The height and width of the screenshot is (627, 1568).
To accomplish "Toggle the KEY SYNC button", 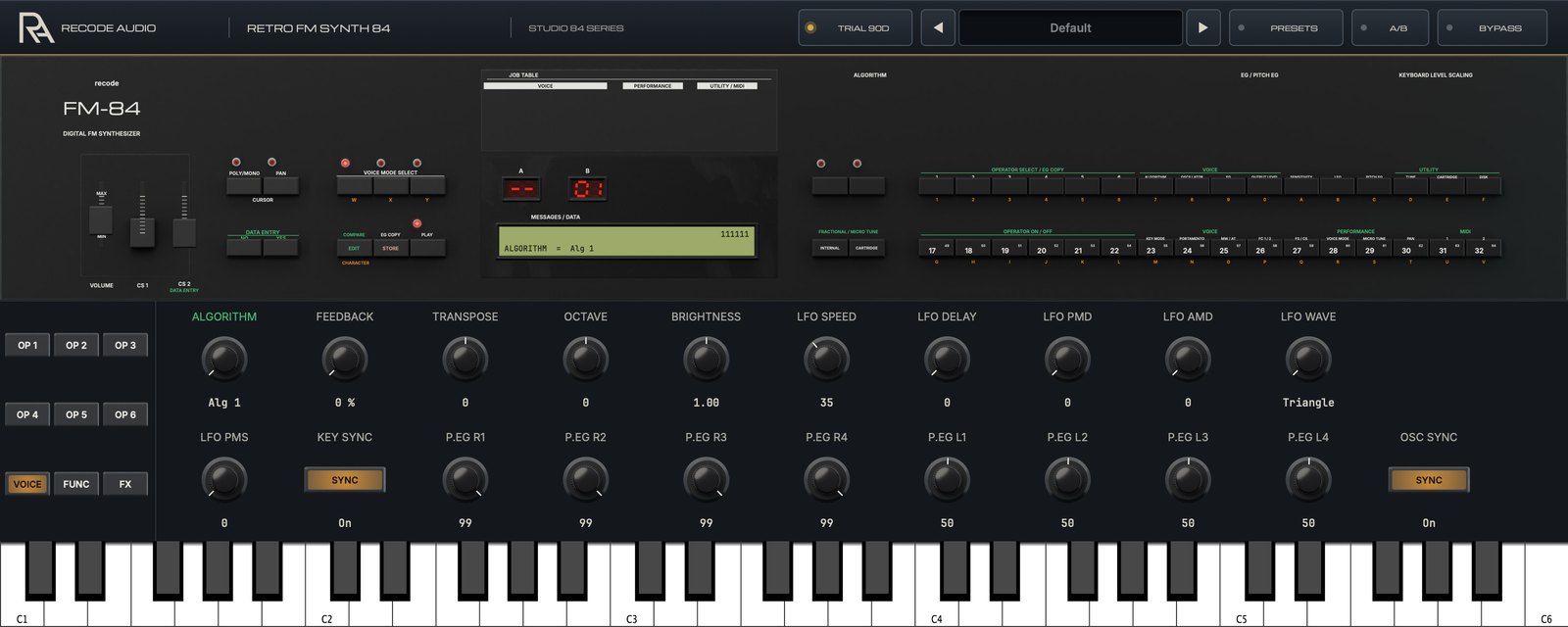I will (x=345, y=480).
